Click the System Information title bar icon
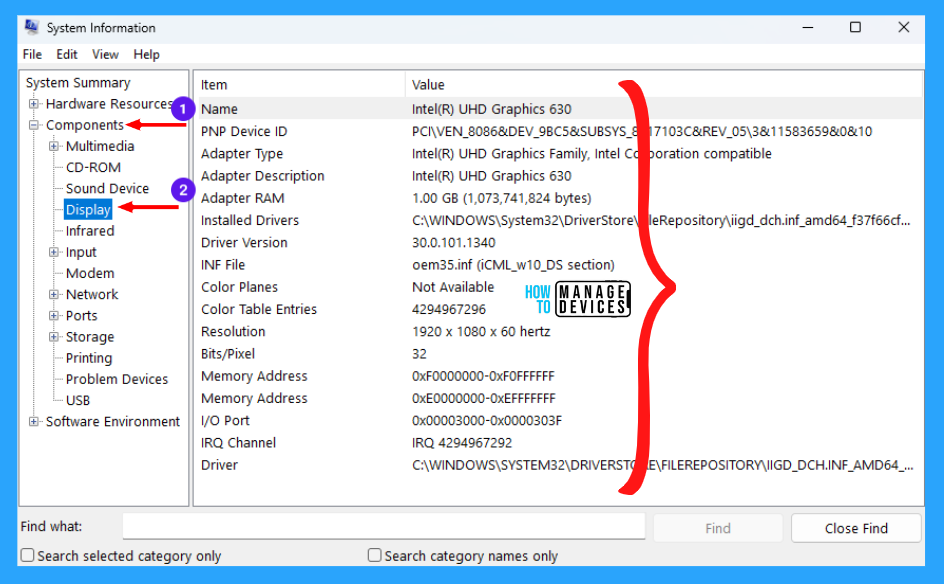Viewport: 944px width, 584px height. click(x=31, y=27)
